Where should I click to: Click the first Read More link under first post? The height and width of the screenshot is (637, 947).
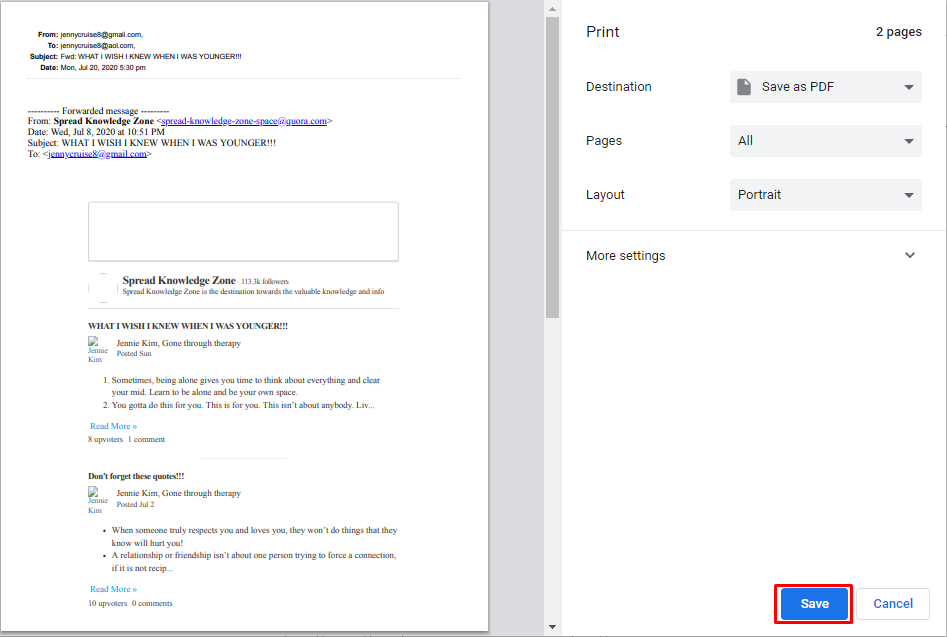[114, 426]
